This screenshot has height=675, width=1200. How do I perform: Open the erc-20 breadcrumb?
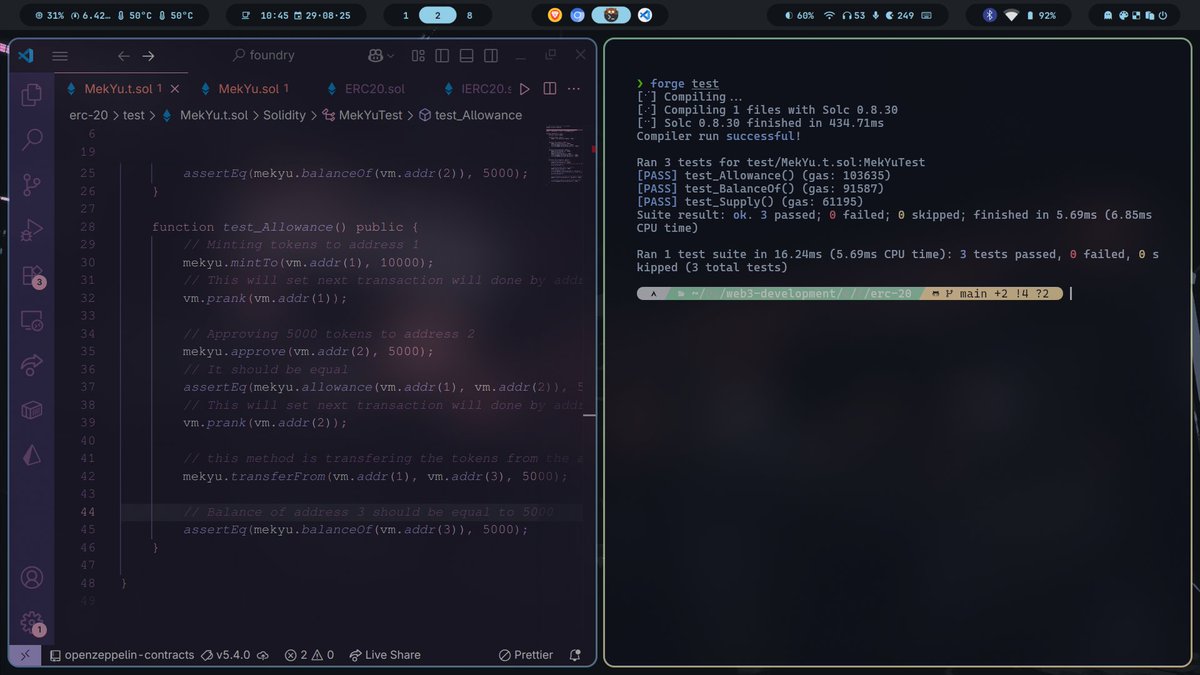(x=88, y=115)
